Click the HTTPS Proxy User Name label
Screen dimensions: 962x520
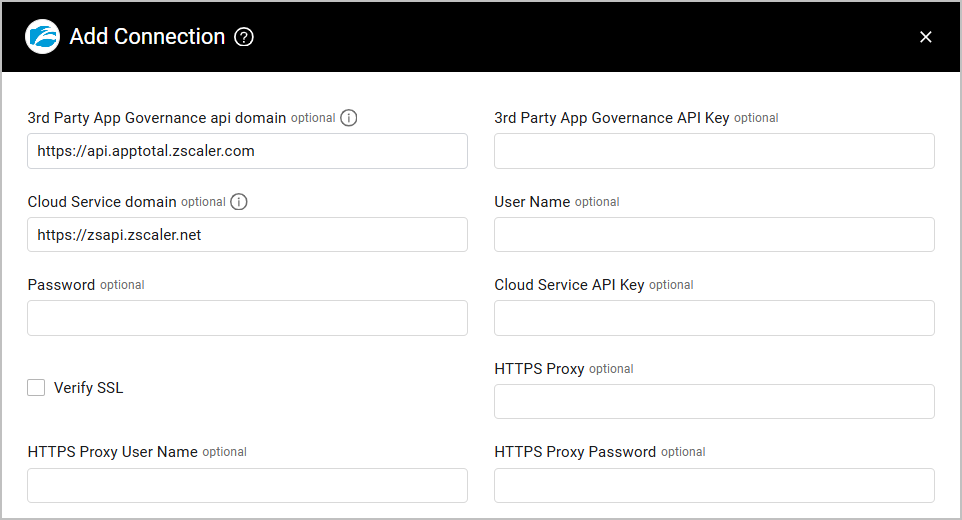tap(113, 452)
